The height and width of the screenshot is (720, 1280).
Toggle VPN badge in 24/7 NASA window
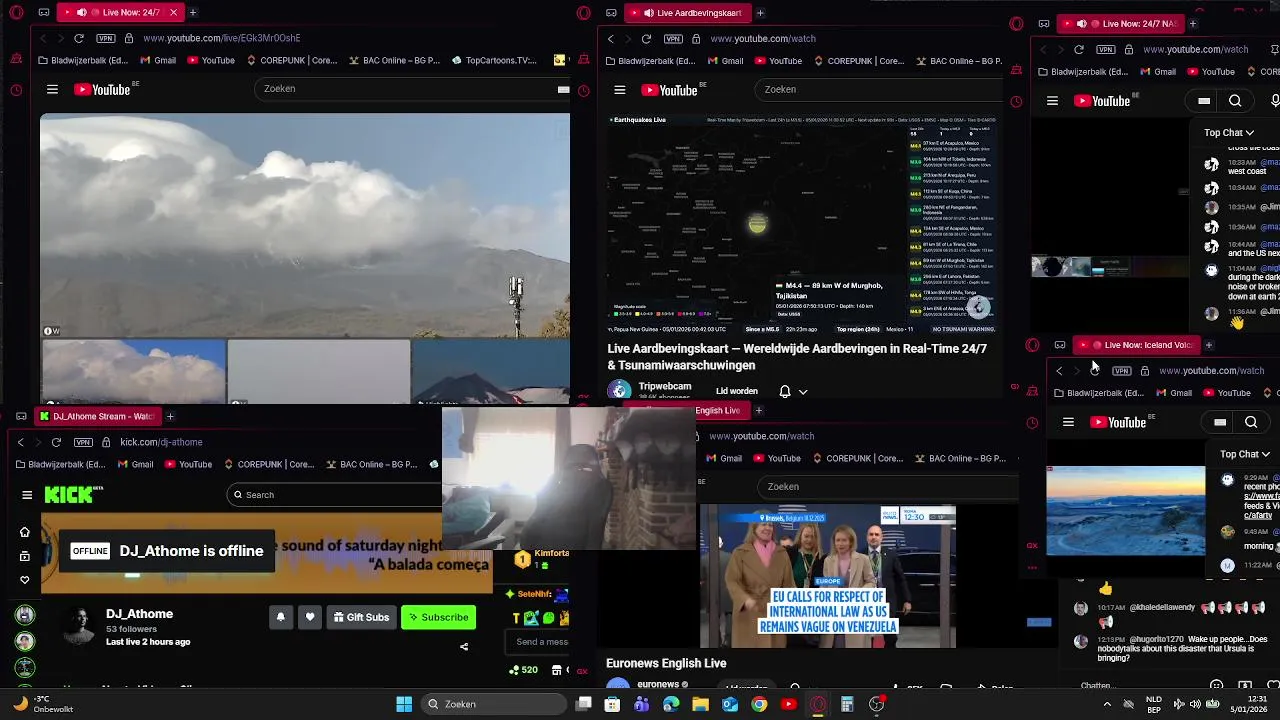[1106, 49]
